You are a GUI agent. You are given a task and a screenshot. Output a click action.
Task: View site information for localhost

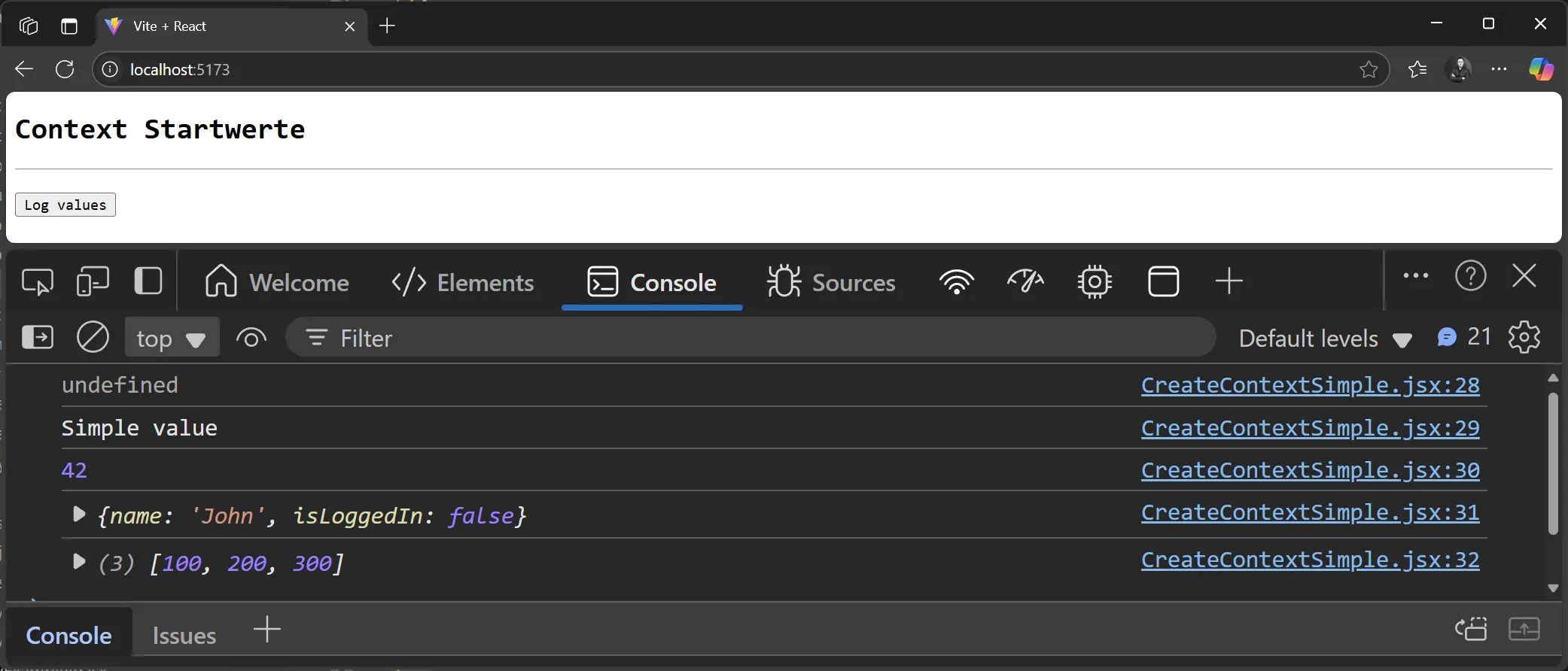110,69
